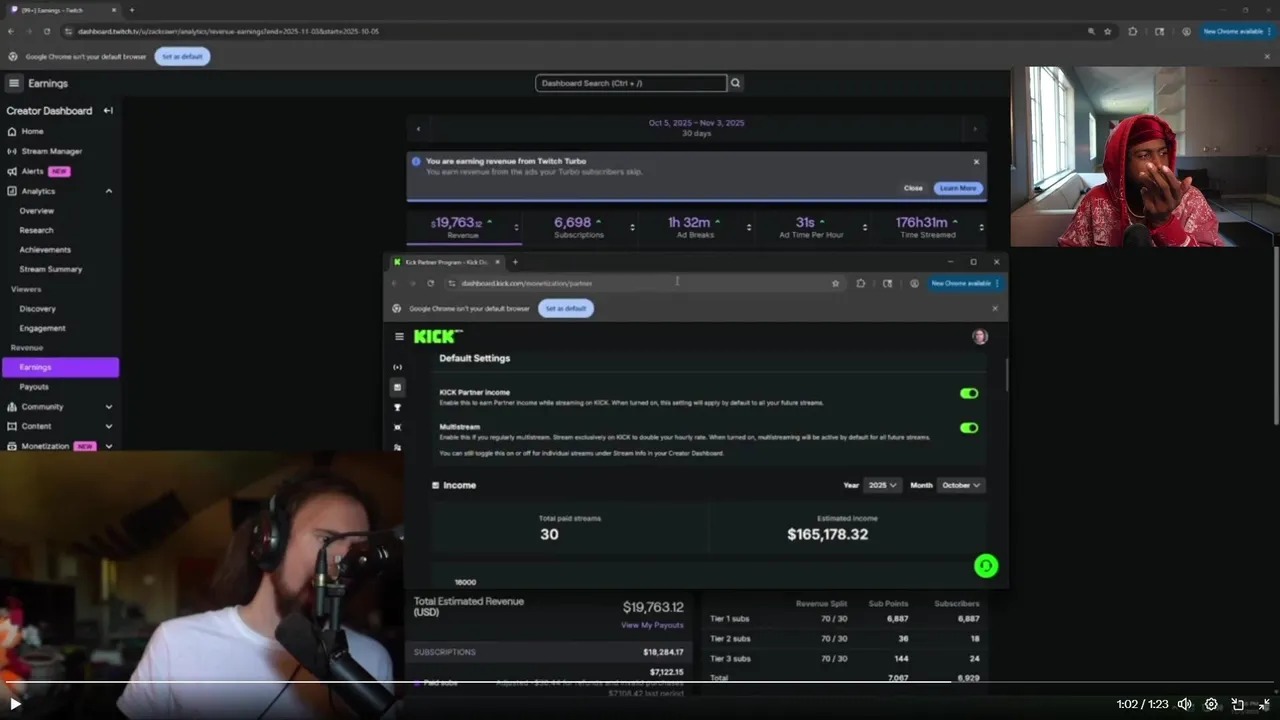Open a new tab in the Kick window

click(515, 262)
